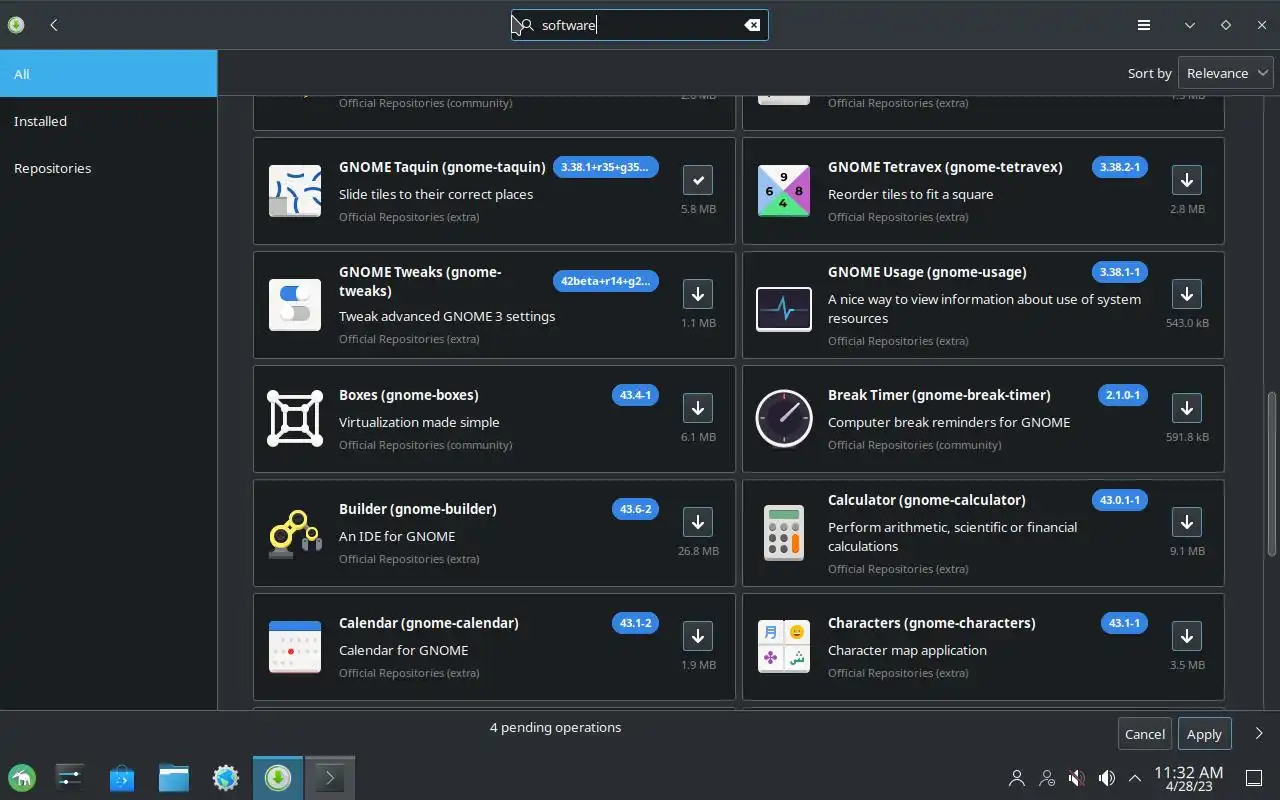
Task: Apply the pending operations
Action: 1204,734
